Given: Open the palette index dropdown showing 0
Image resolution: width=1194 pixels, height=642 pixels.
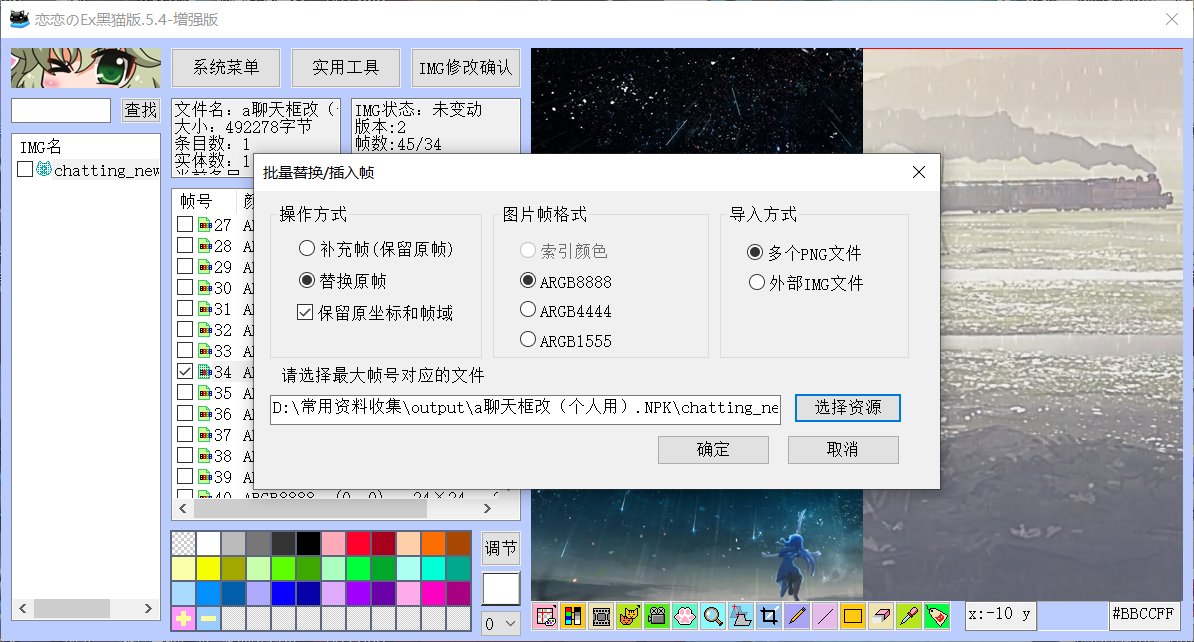Looking at the screenshot, I should (501, 624).
